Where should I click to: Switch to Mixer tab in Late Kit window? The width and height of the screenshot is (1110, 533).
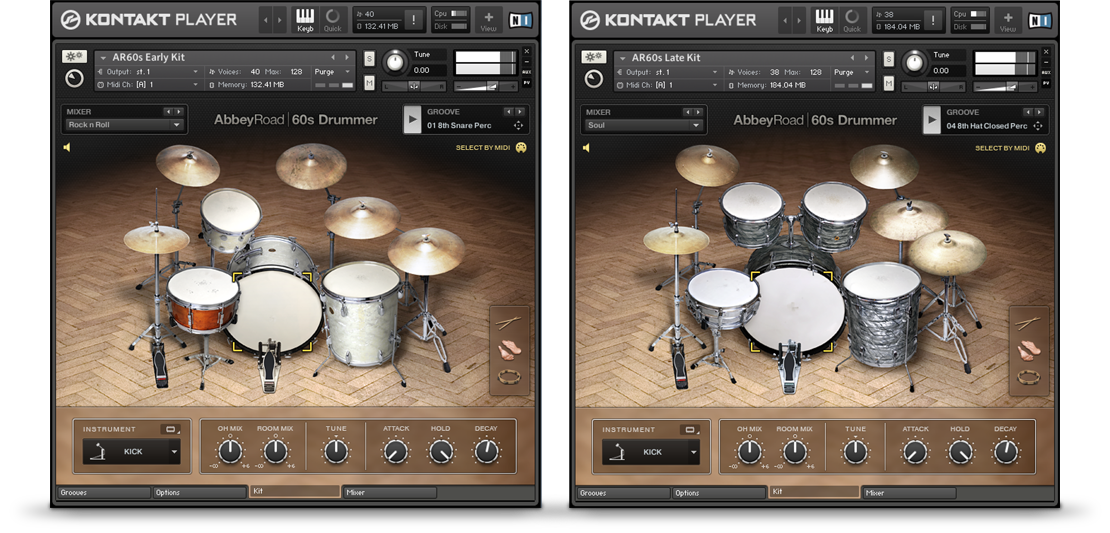[910, 493]
